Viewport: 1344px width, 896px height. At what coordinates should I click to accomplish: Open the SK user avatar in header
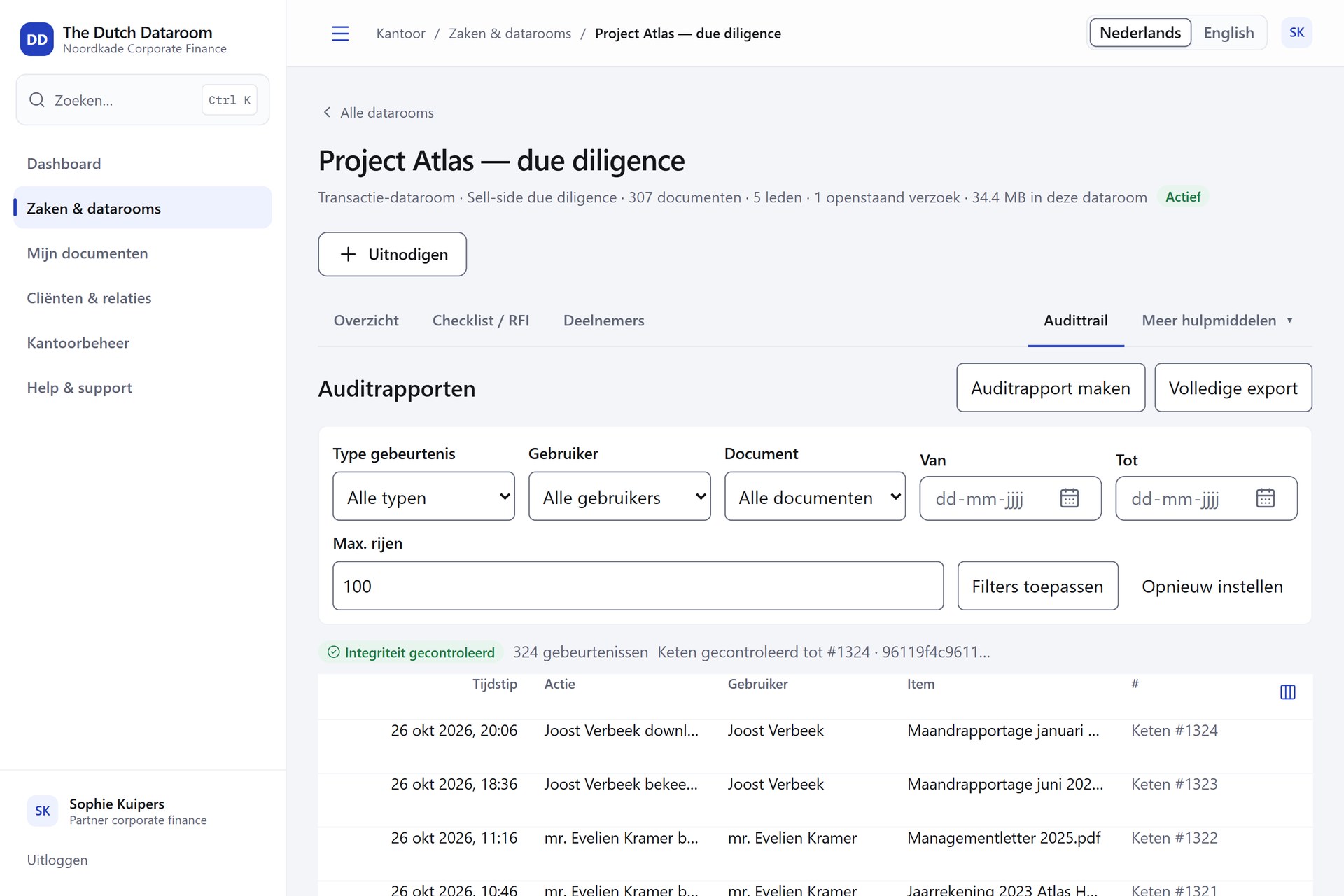(x=1296, y=33)
